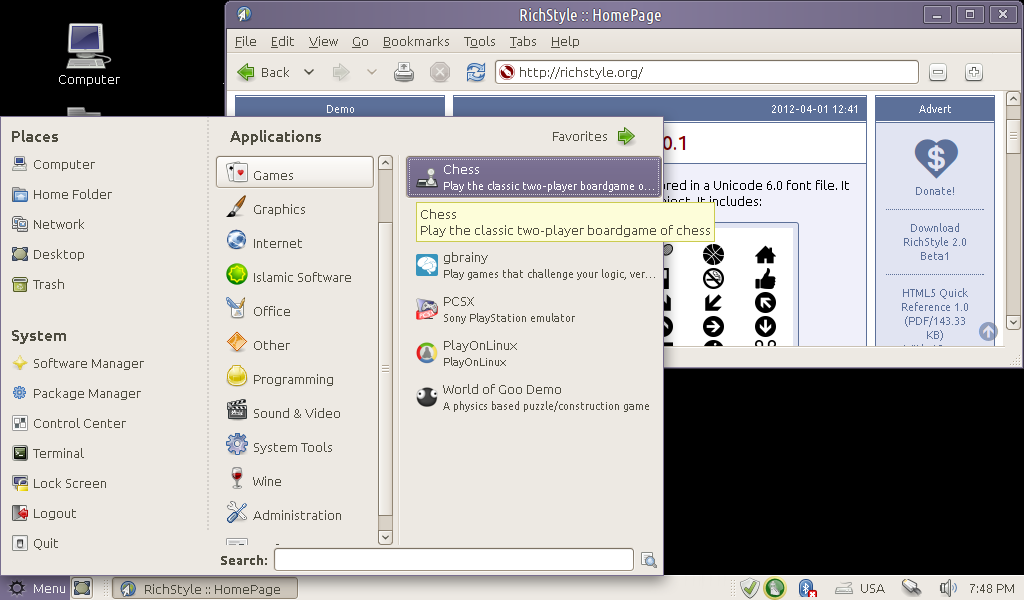Open Forward history dropdown arrow

click(372, 72)
